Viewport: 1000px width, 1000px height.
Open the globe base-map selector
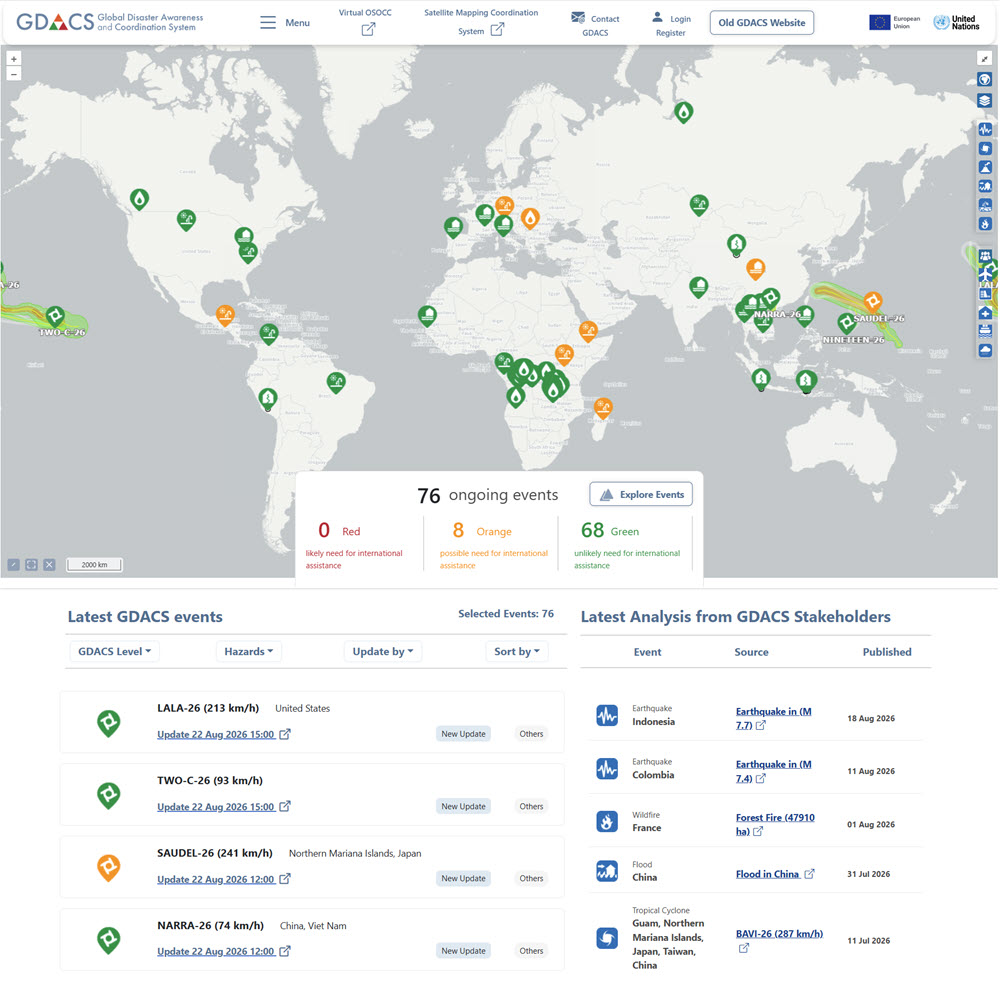tap(985, 79)
